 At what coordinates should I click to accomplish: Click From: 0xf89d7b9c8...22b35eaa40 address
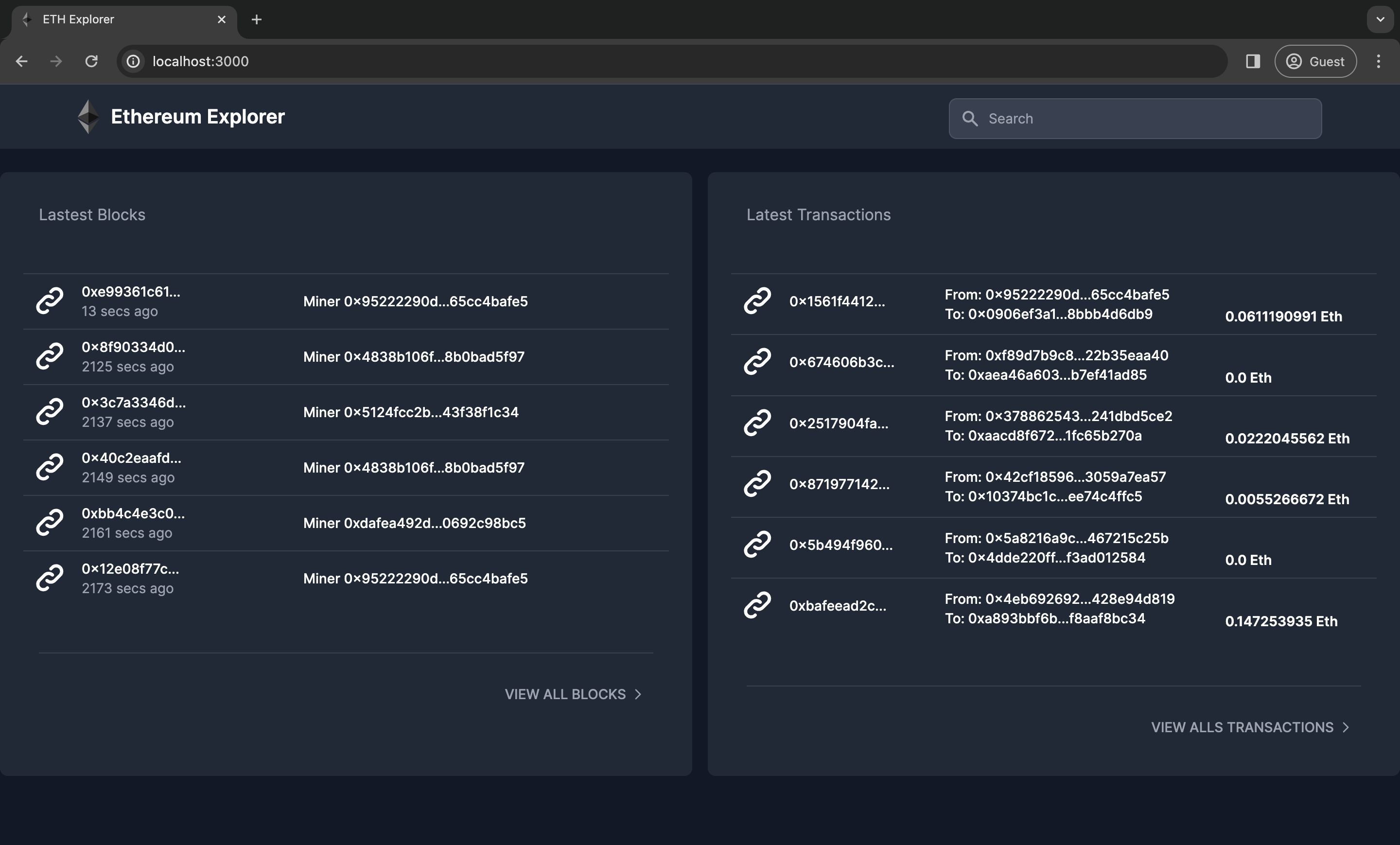[x=1056, y=355]
